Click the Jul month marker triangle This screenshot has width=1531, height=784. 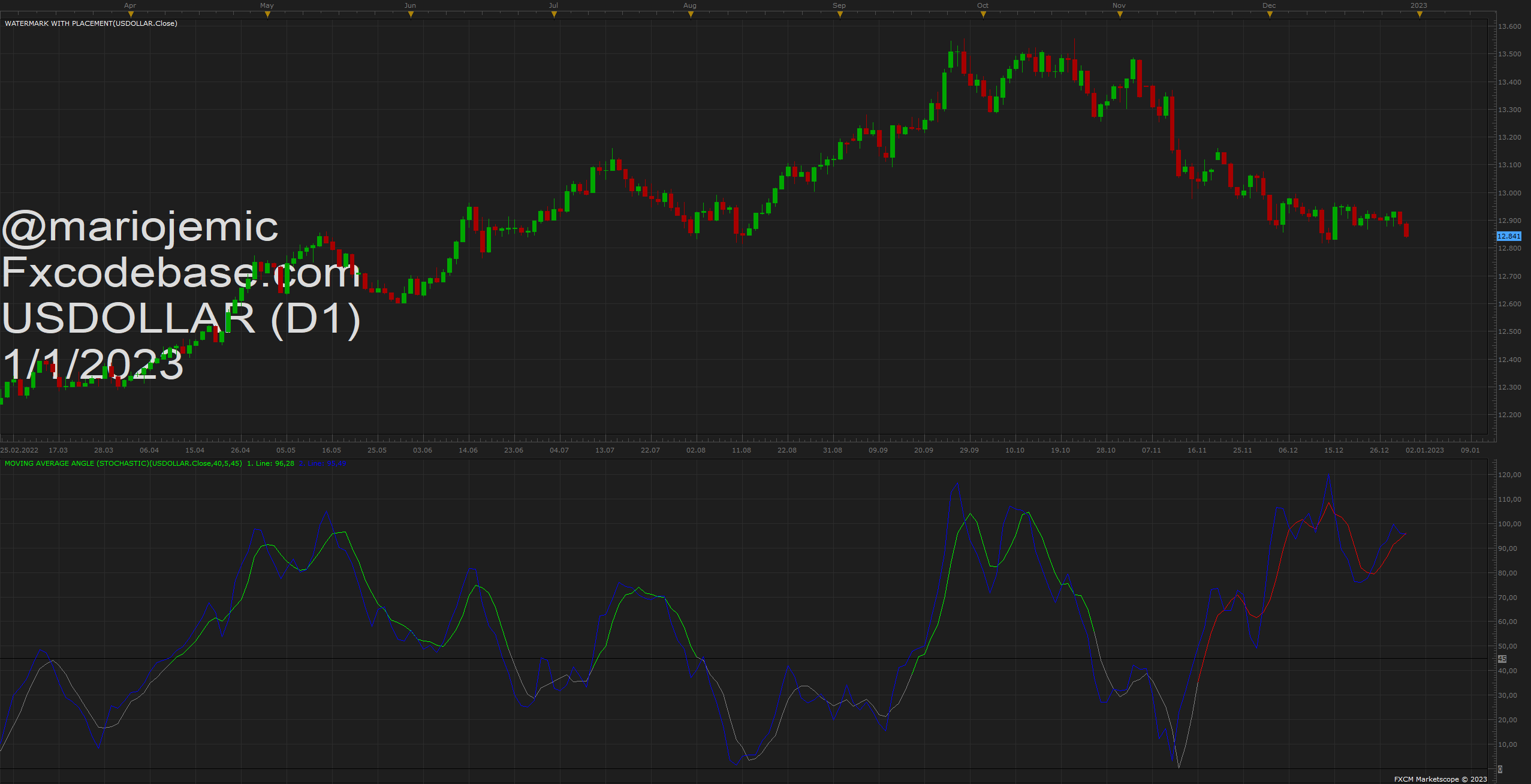click(x=554, y=14)
